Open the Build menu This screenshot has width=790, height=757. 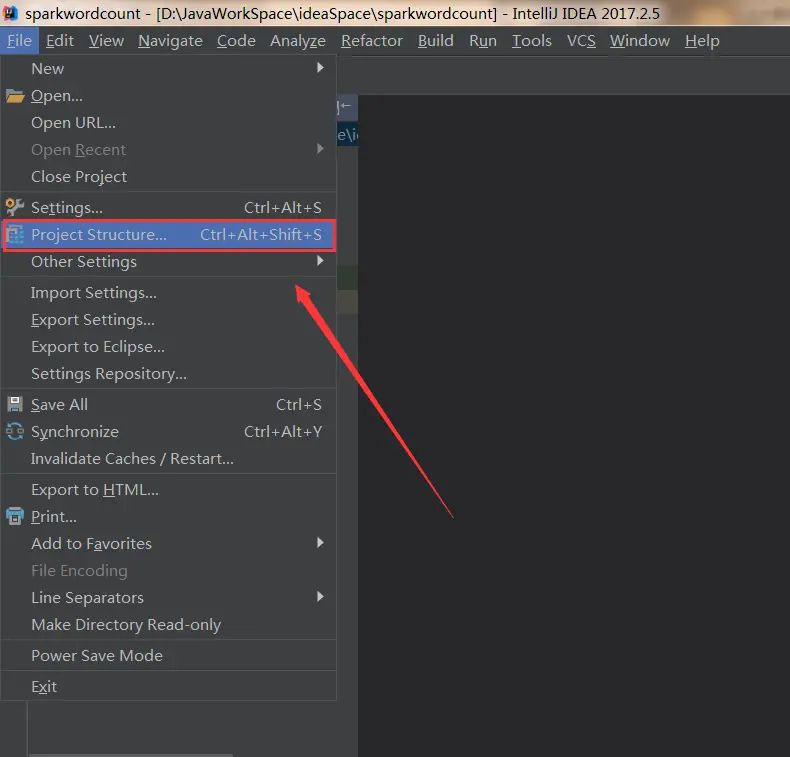point(435,40)
